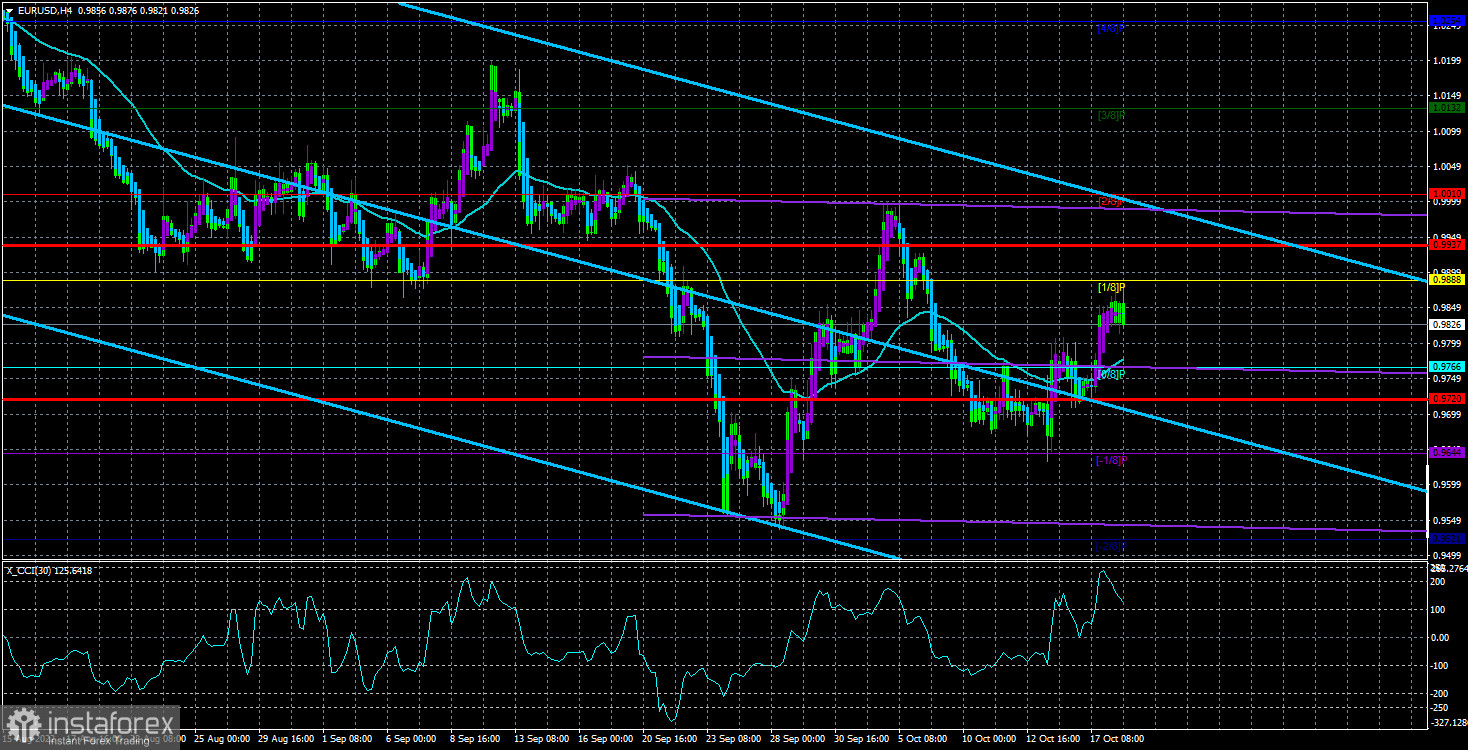
Task: Click the red 0.9720 price tag
Action: [1447, 399]
